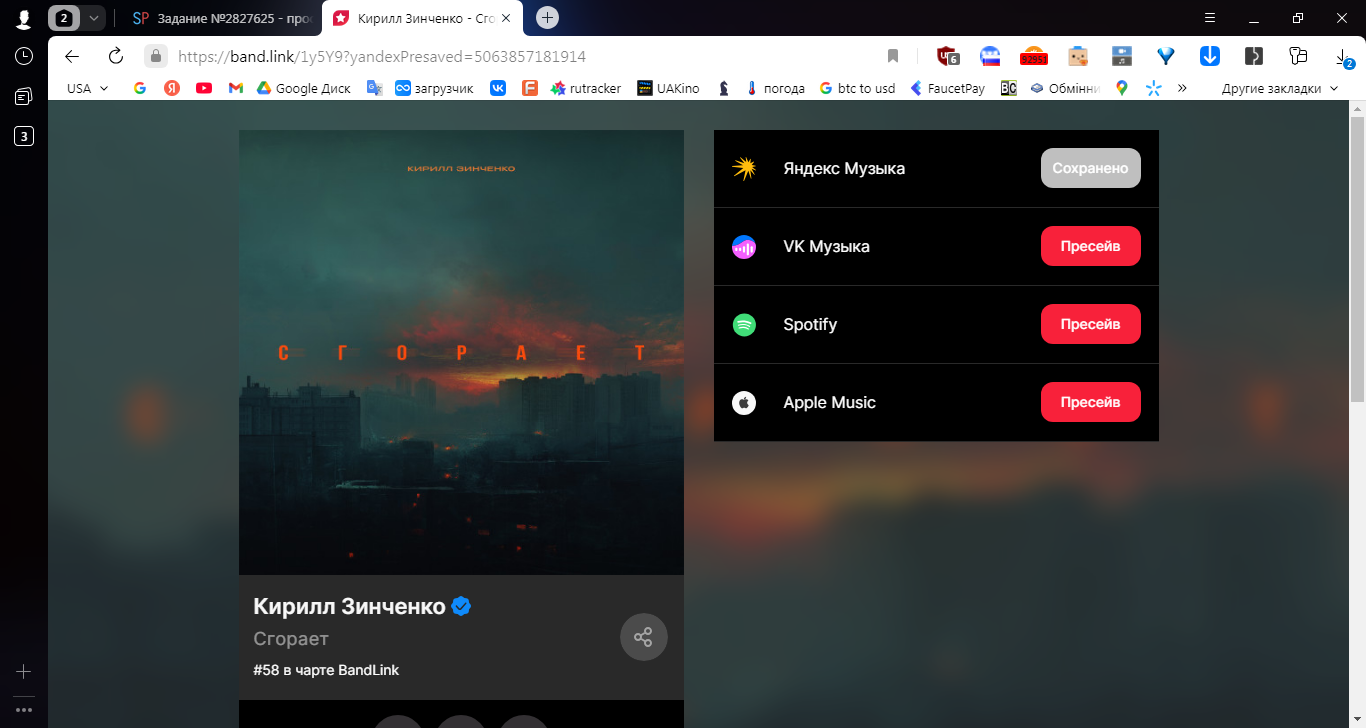This screenshot has height=728, width=1366.
Task: Open the UAKino bookmark
Action: coord(668,88)
